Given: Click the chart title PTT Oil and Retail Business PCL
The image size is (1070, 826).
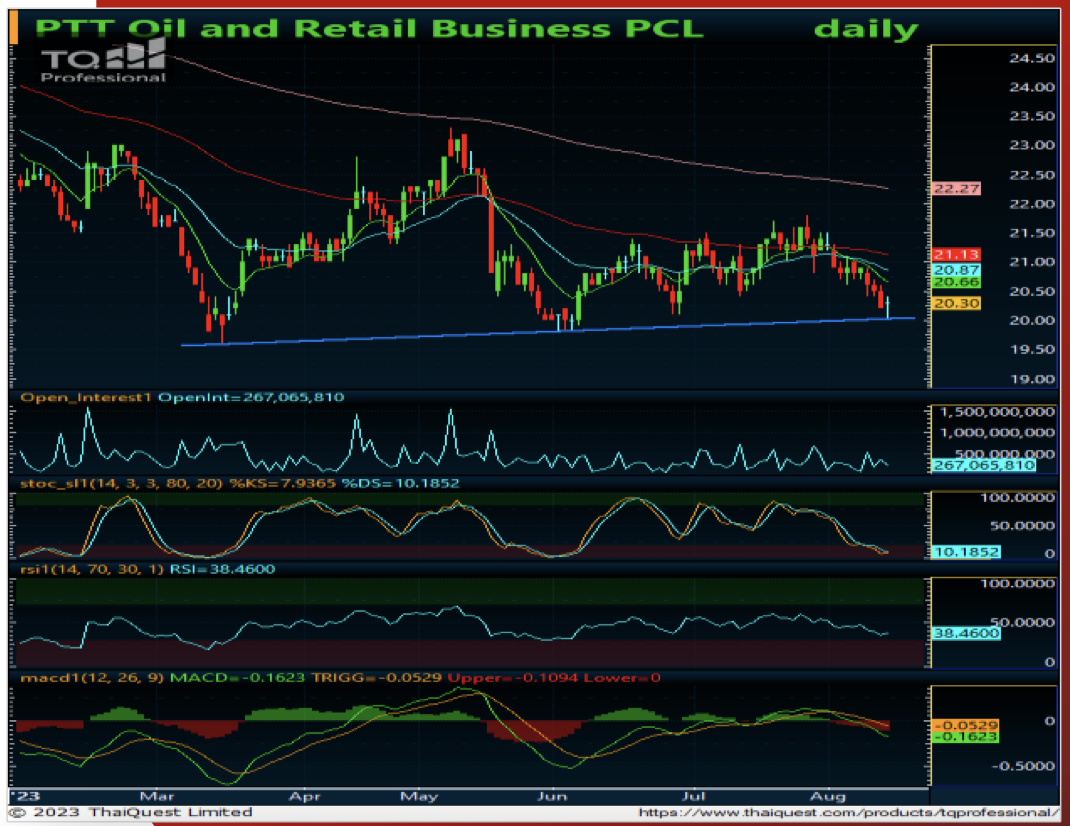Looking at the screenshot, I should click(368, 29).
